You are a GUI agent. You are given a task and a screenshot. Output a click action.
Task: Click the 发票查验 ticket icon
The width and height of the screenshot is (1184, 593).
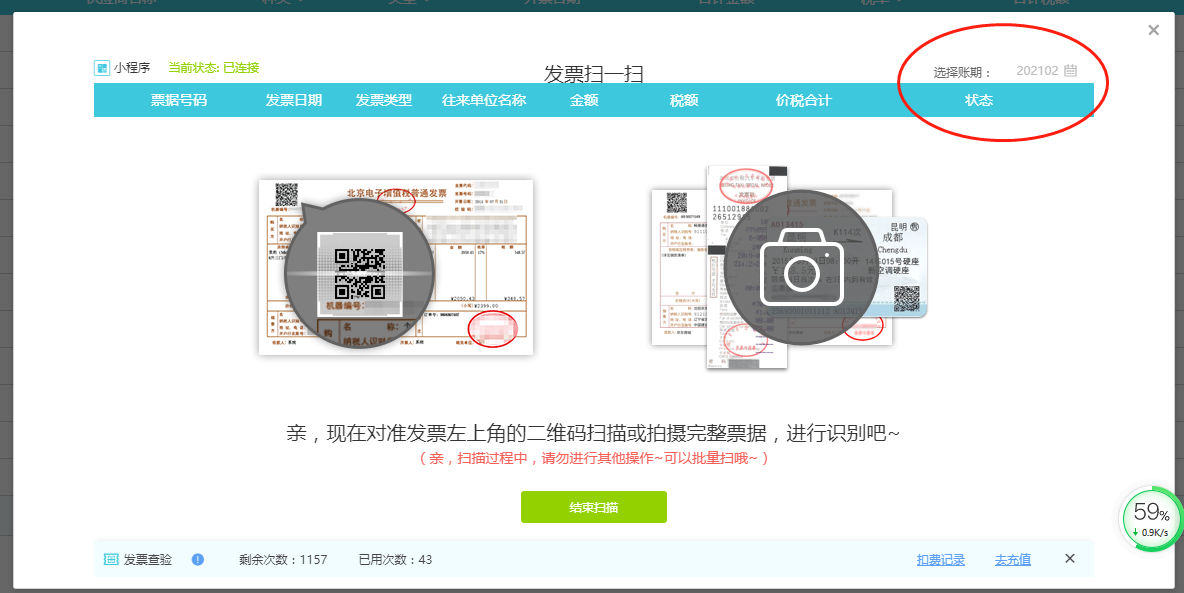[x=111, y=560]
